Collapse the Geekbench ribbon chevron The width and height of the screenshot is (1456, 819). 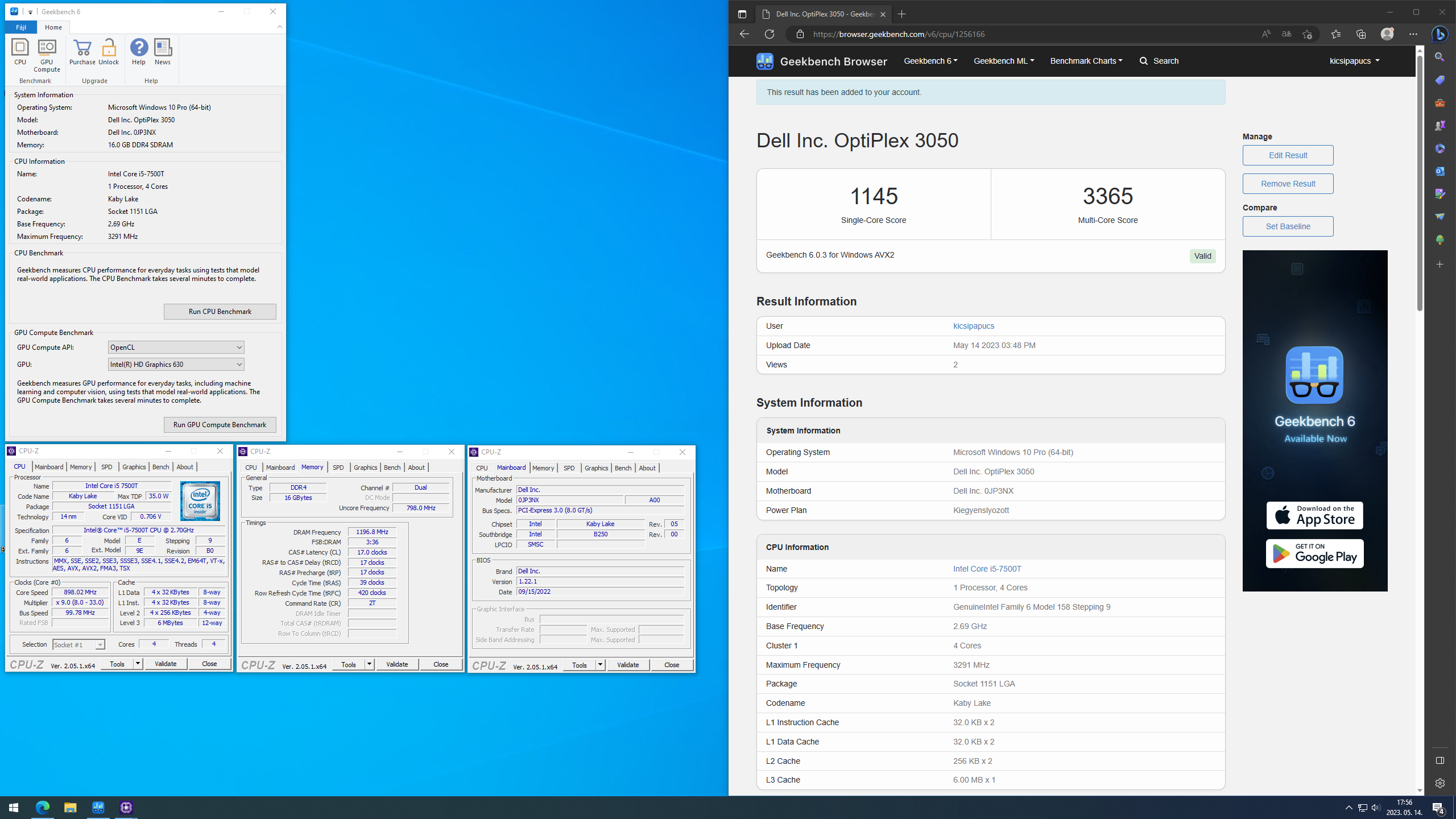pos(279,27)
